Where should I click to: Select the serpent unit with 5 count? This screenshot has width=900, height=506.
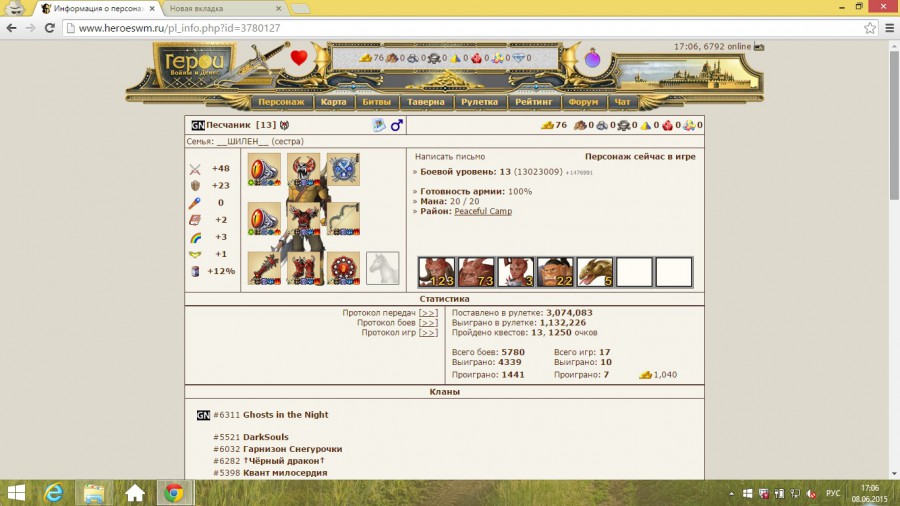point(595,272)
